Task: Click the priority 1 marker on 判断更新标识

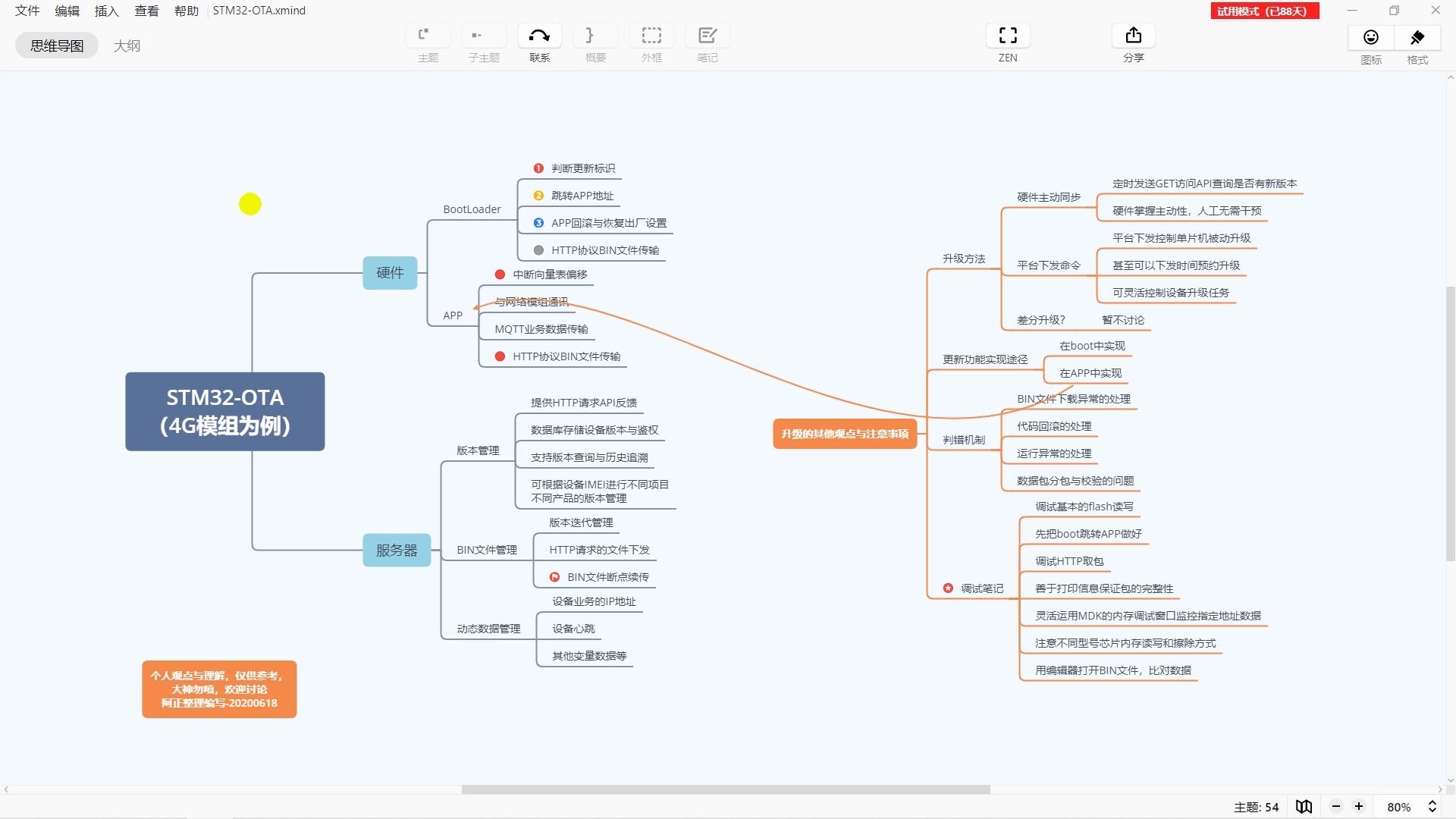Action: [x=538, y=168]
